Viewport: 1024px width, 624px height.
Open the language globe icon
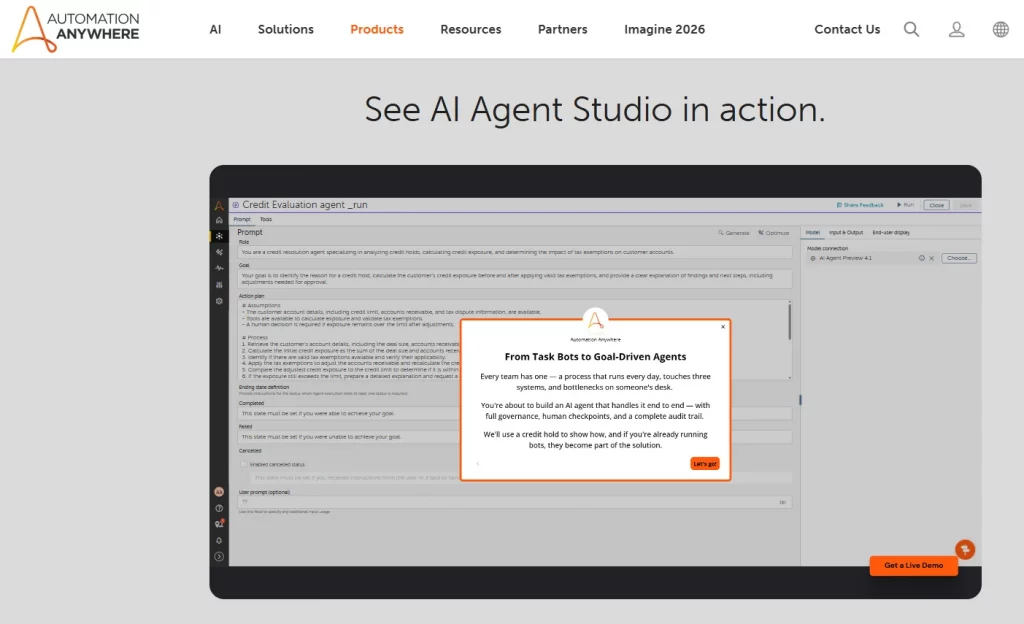point(1000,29)
